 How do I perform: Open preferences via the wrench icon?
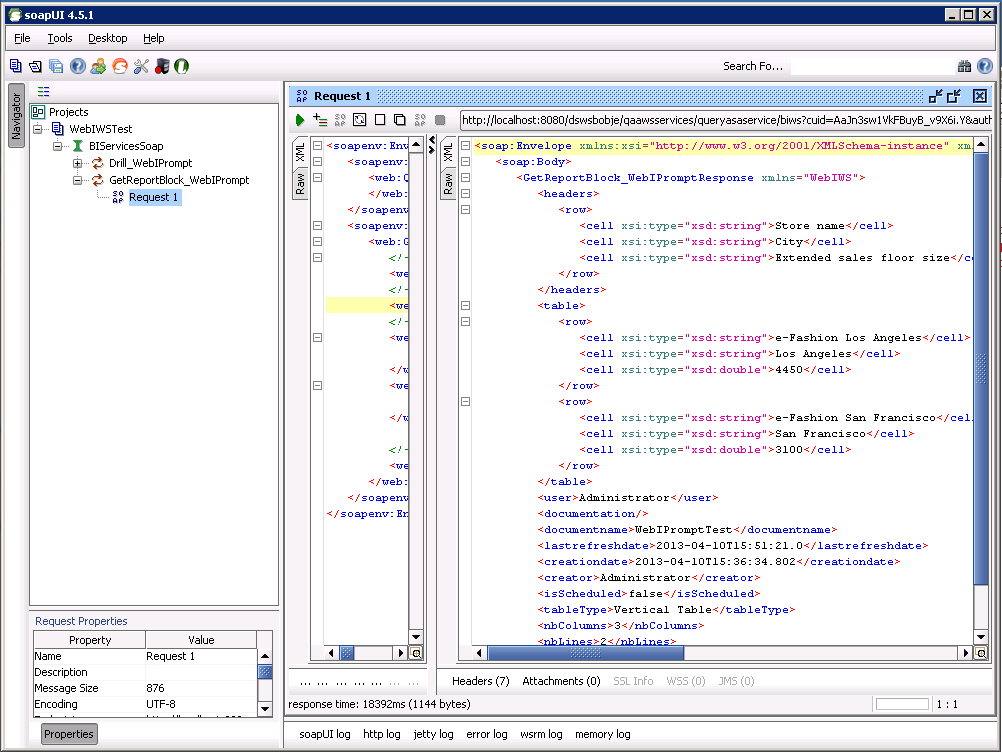coord(141,66)
